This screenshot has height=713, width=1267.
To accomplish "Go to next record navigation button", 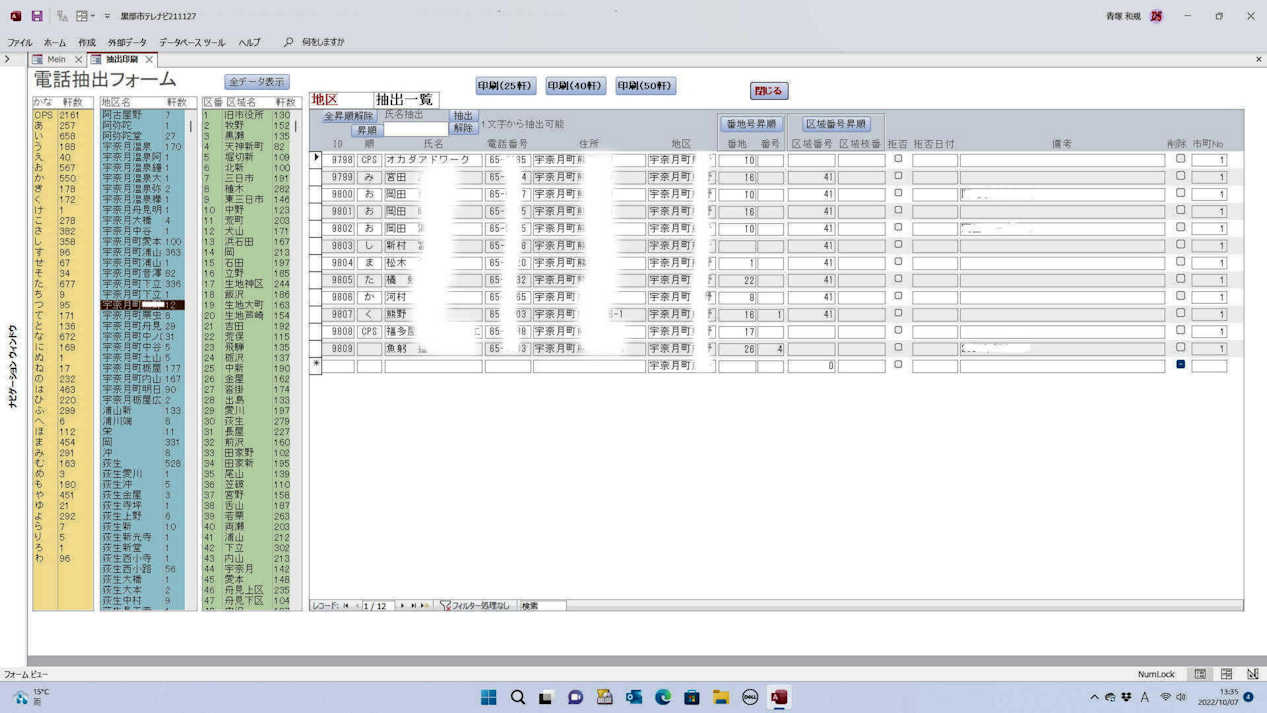I will pyautogui.click(x=403, y=606).
